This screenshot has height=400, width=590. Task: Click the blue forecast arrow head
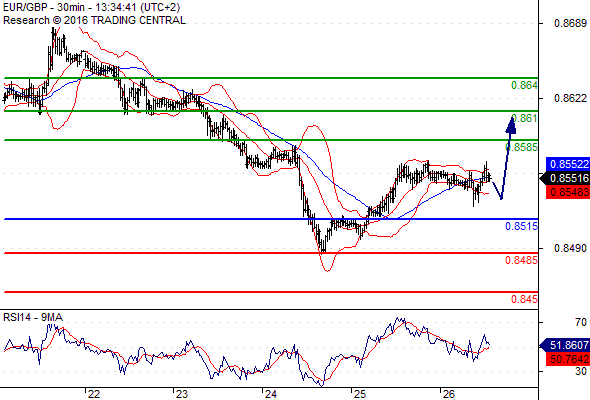(511, 125)
